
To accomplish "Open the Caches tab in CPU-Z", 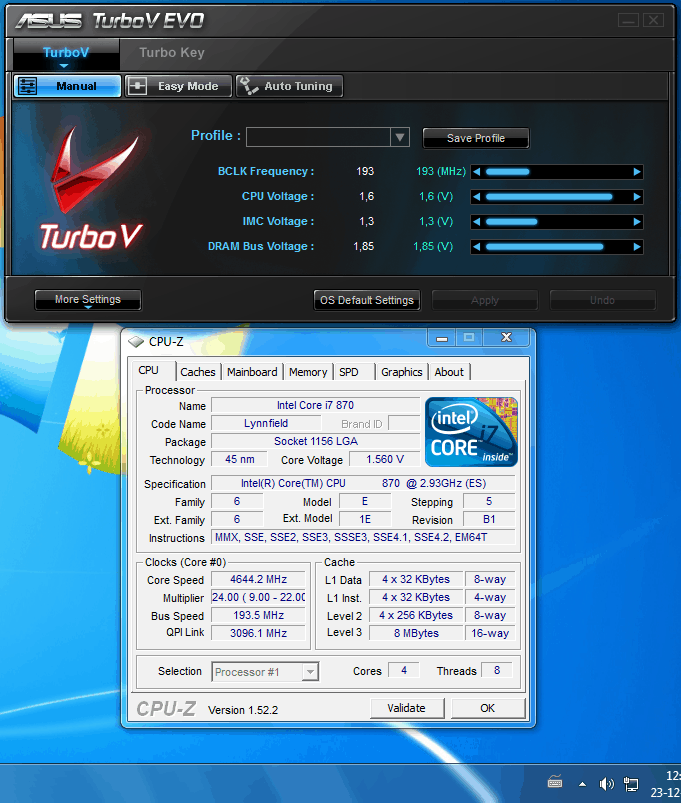I will pos(198,372).
